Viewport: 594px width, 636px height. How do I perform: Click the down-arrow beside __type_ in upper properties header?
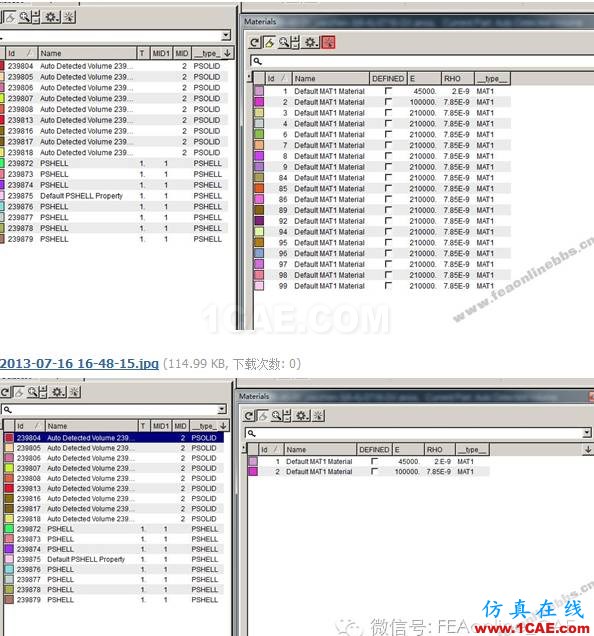pyautogui.click(x=227, y=53)
